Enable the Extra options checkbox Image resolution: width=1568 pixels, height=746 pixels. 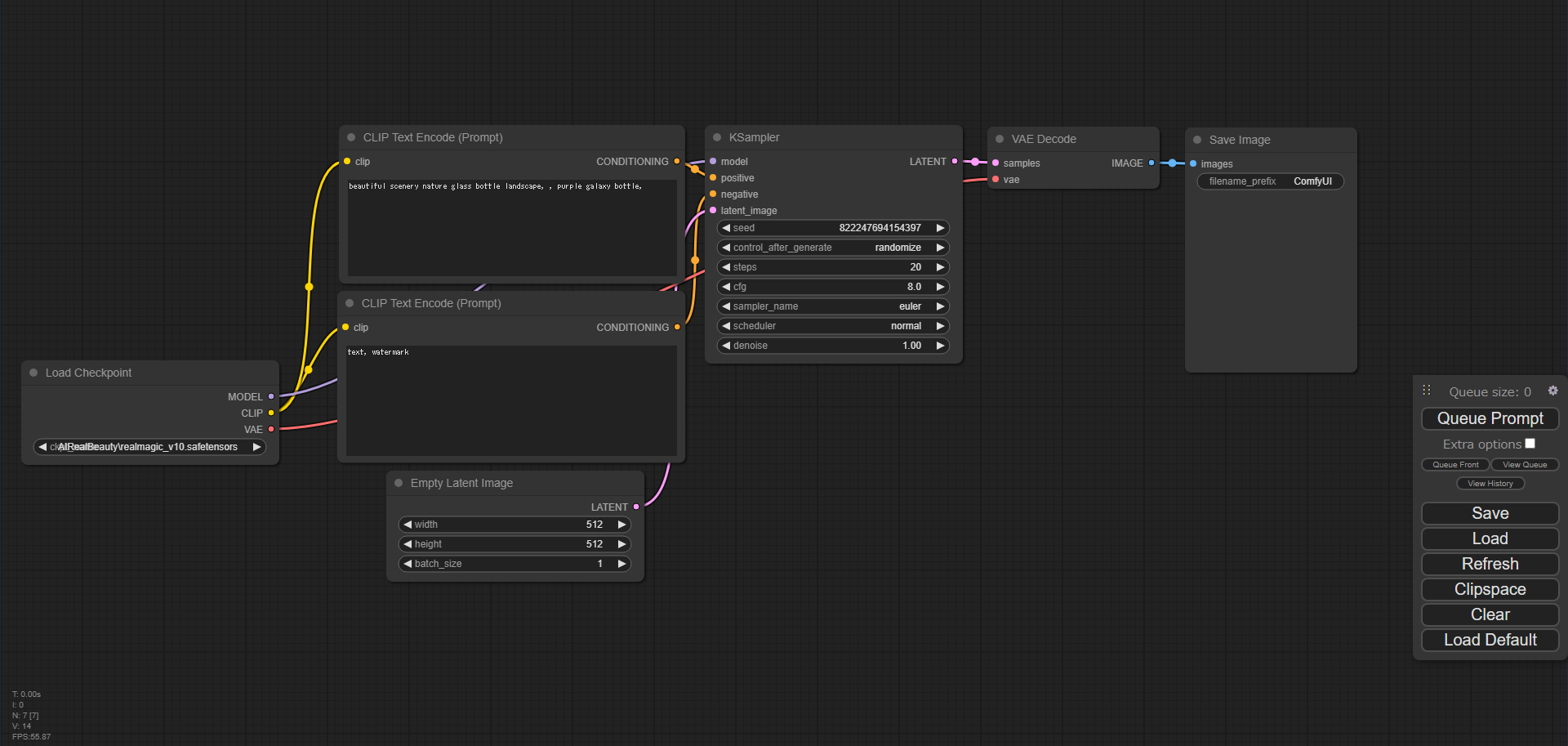[x=1530, y=444]
